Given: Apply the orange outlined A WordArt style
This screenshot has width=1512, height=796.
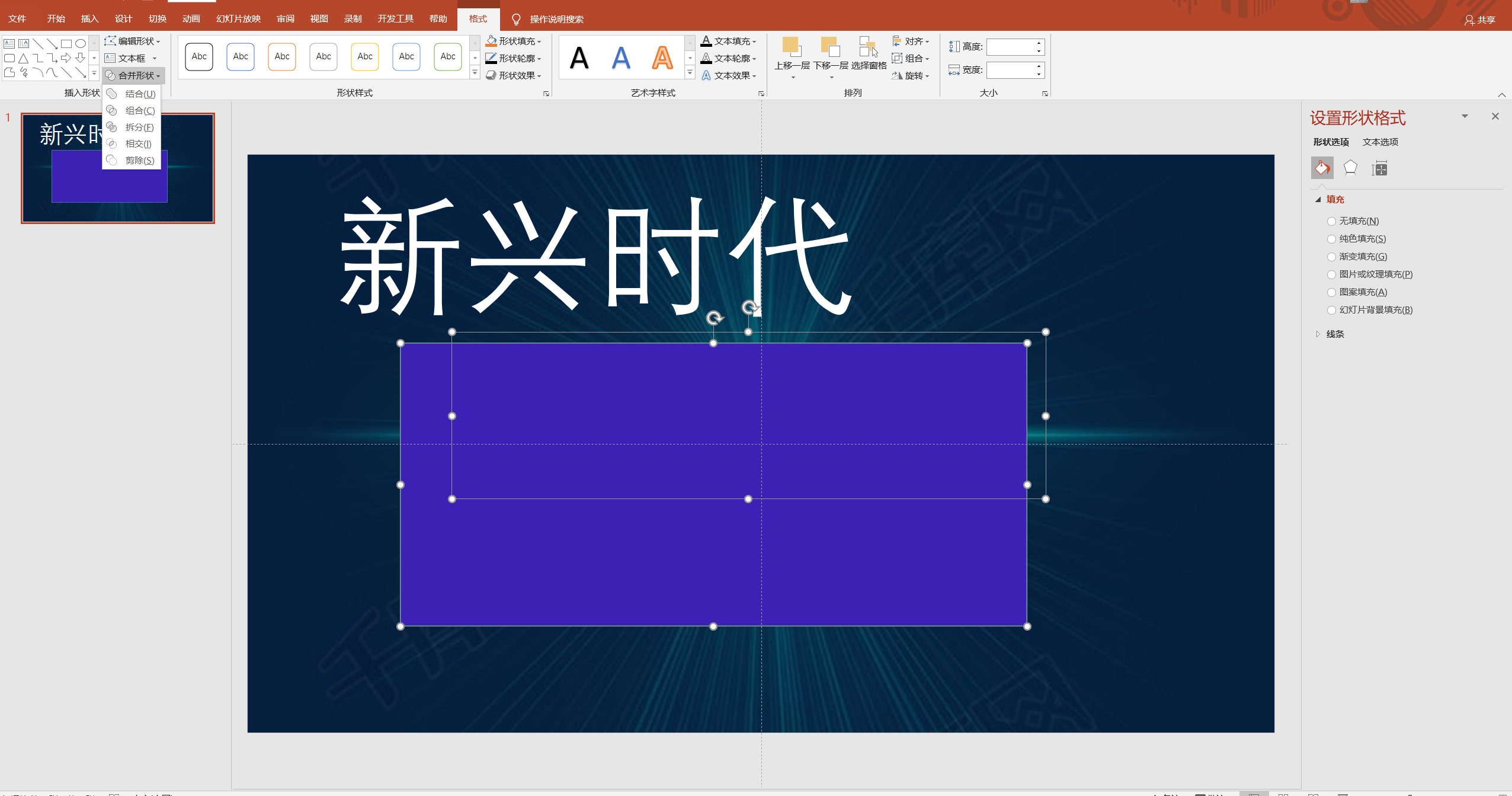Looking at the screenshot, I should (662, 57).
